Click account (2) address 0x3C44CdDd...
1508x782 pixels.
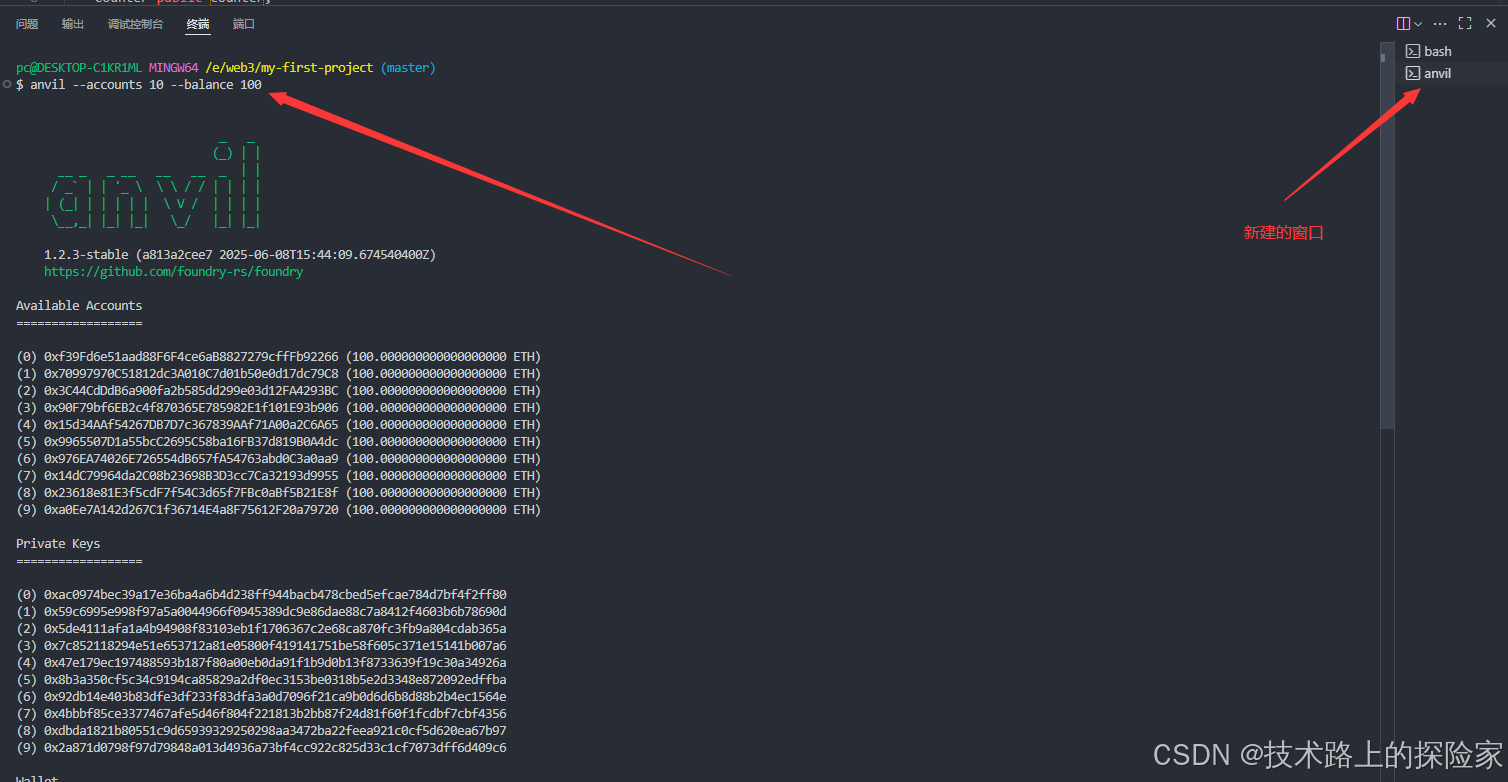click(x=191, y=391)
